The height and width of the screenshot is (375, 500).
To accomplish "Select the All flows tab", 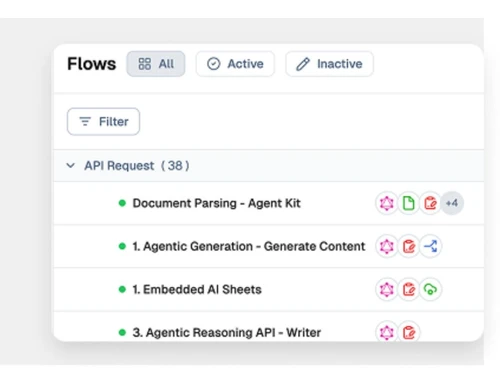I will point(156,64).
